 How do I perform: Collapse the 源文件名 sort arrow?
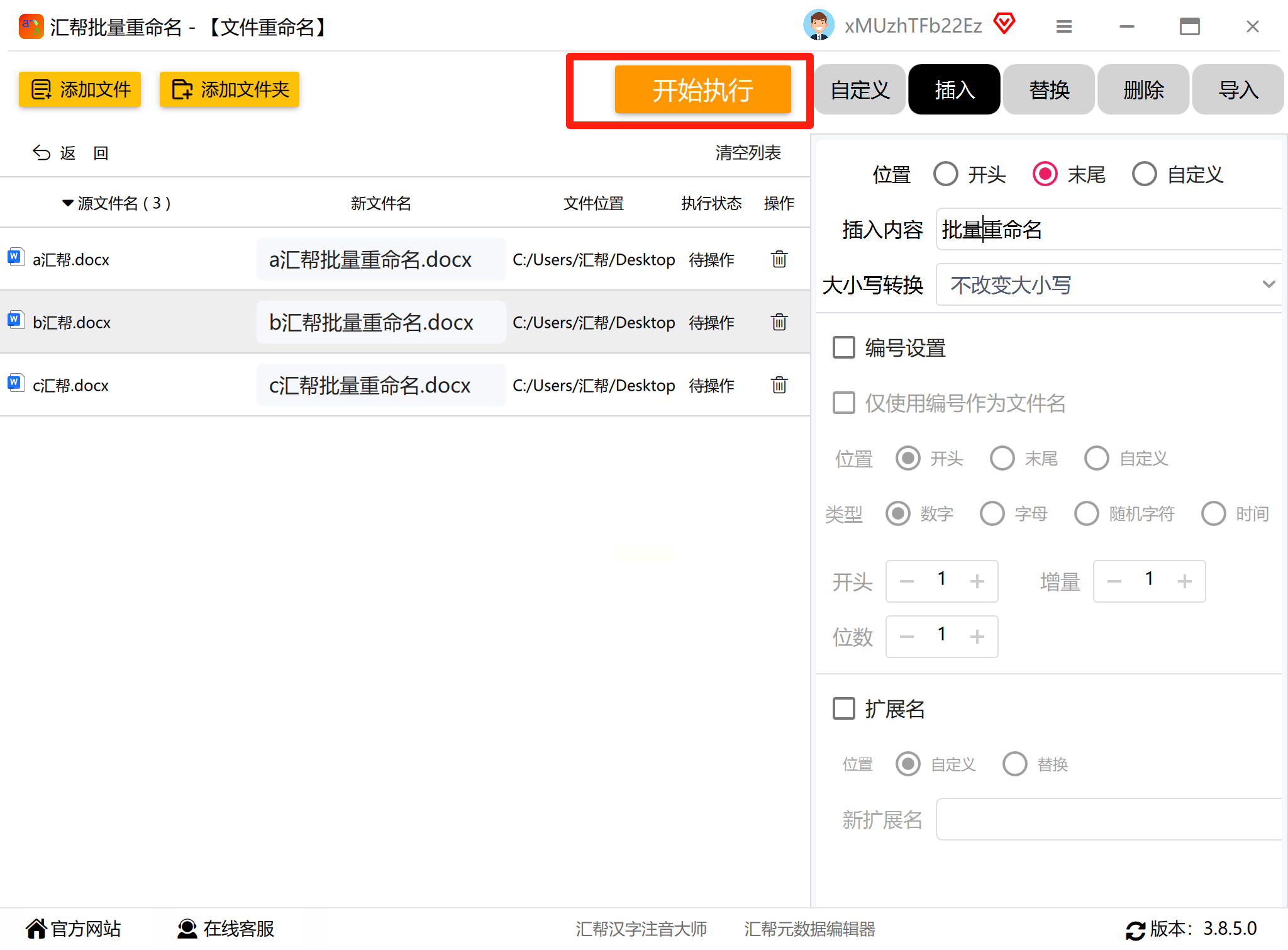(68, 203)
